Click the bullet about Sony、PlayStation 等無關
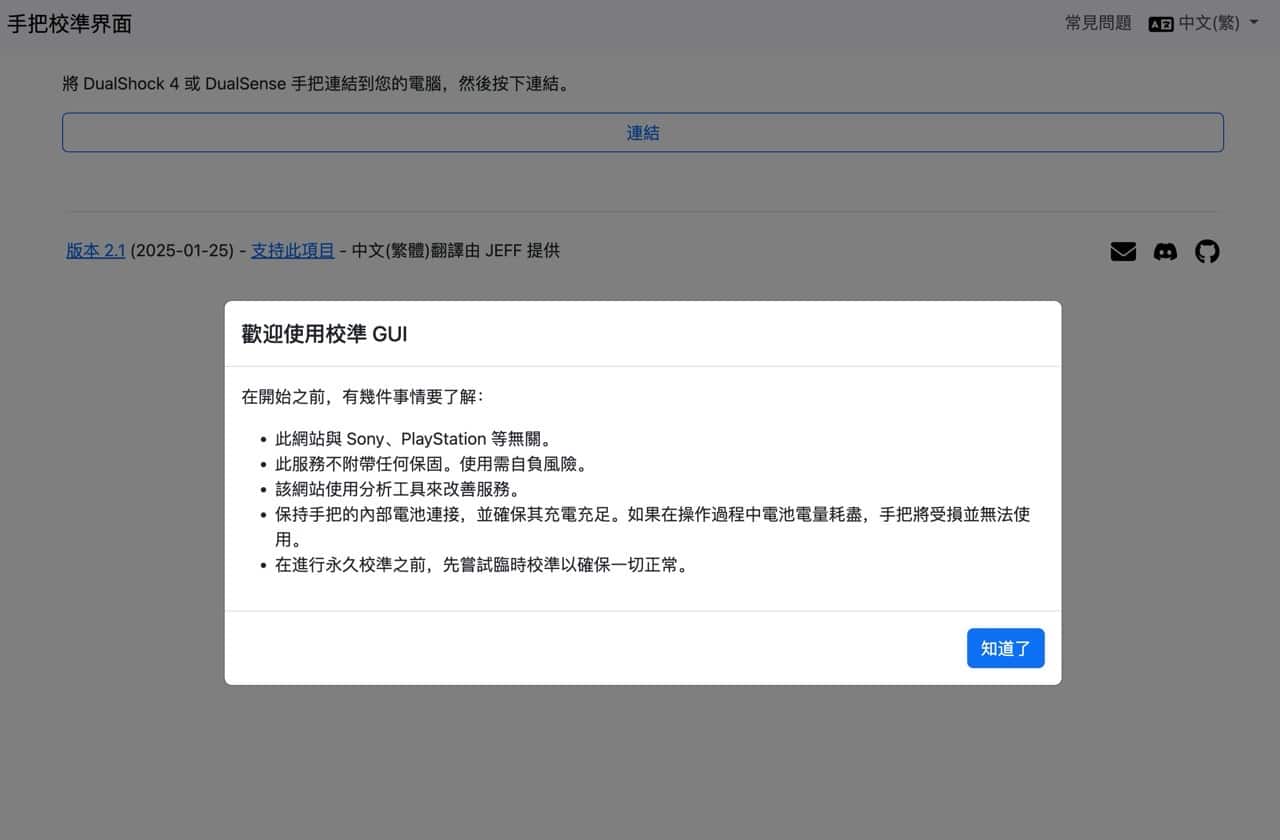This screenshot has width=1280, height=840. coord(413,439)
